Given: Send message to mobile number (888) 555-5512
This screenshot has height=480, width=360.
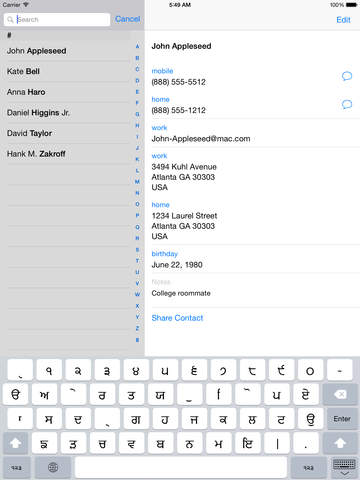Looking at the screenshot, I should pyautogui.click(x=347, y=76).
